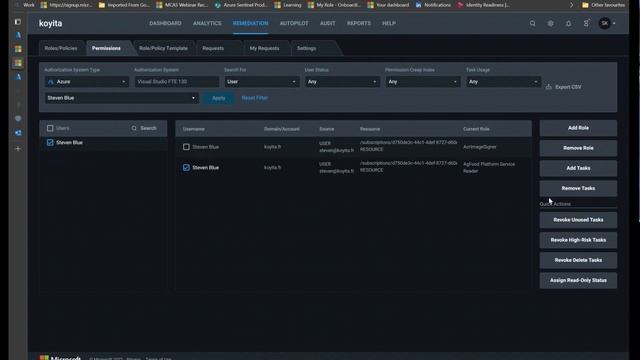The height and width of the screenshot is (360, 640).
Task: Click the magnifier icon in the Users panel
Action: 134,128
